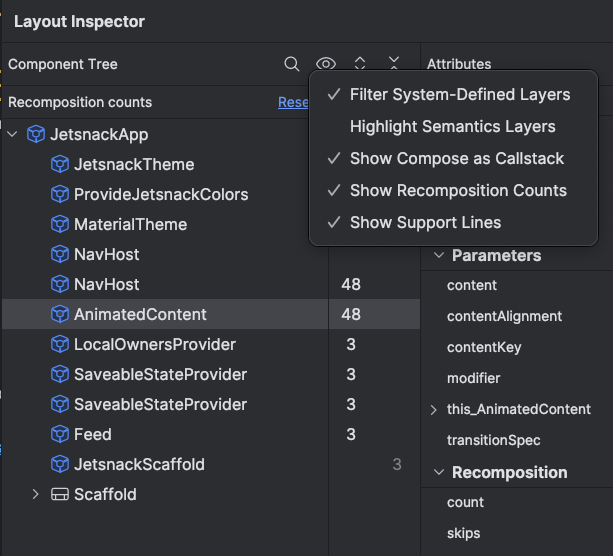Toggle Show Compose as Callstack

click(456, 158)
